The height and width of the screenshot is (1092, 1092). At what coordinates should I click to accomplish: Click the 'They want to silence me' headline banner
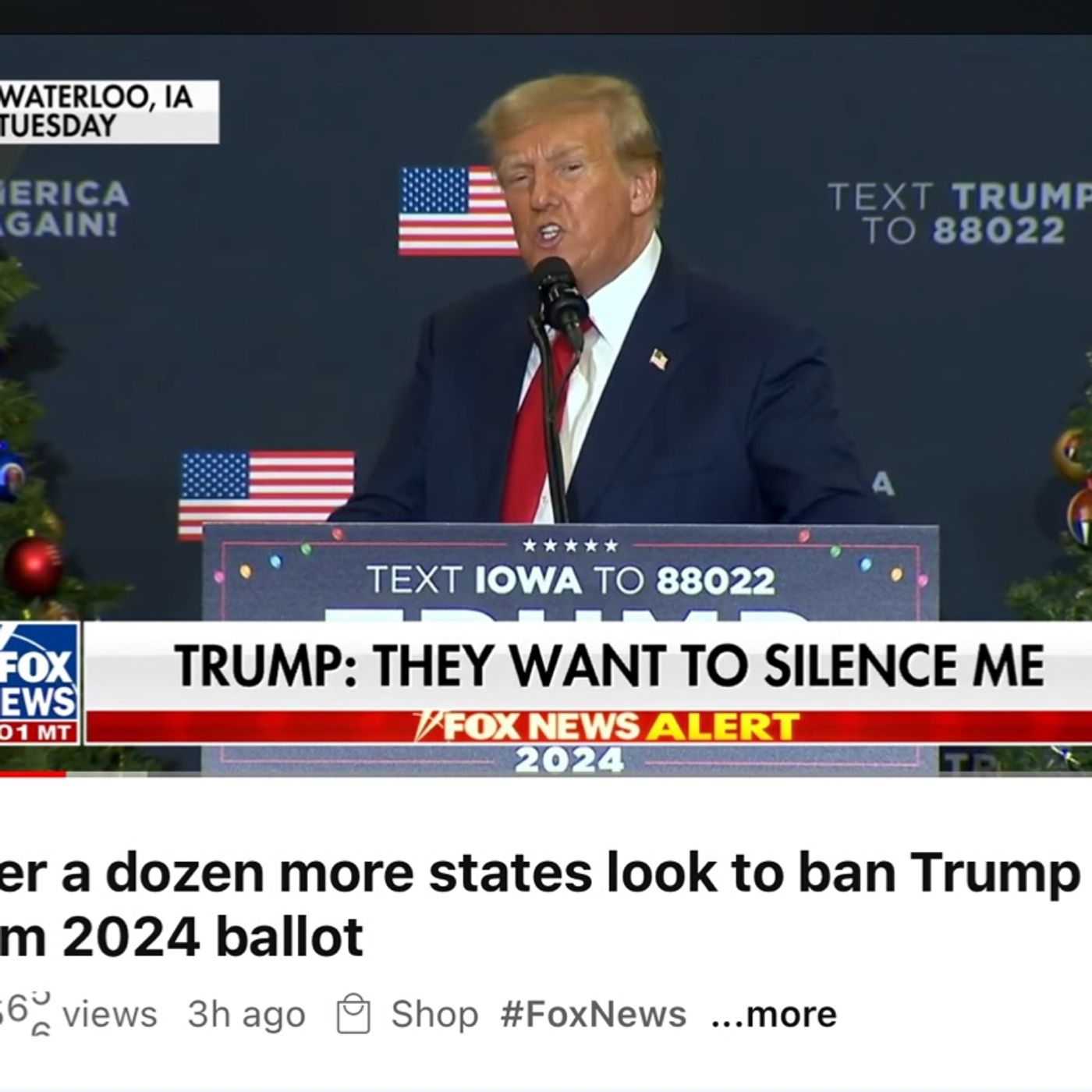608,665
